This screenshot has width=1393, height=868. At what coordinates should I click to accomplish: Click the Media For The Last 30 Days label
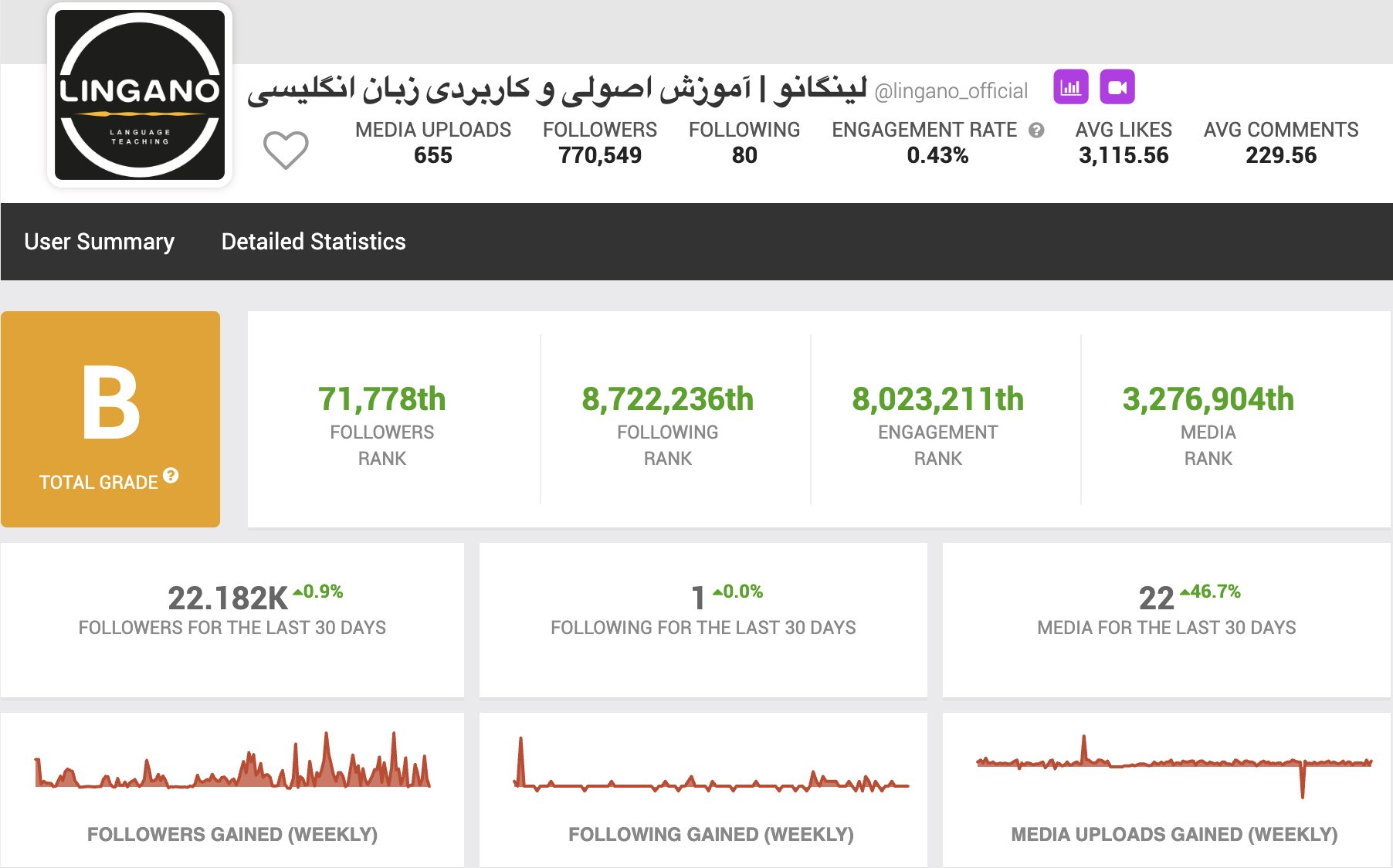(x=1167, y=628)
